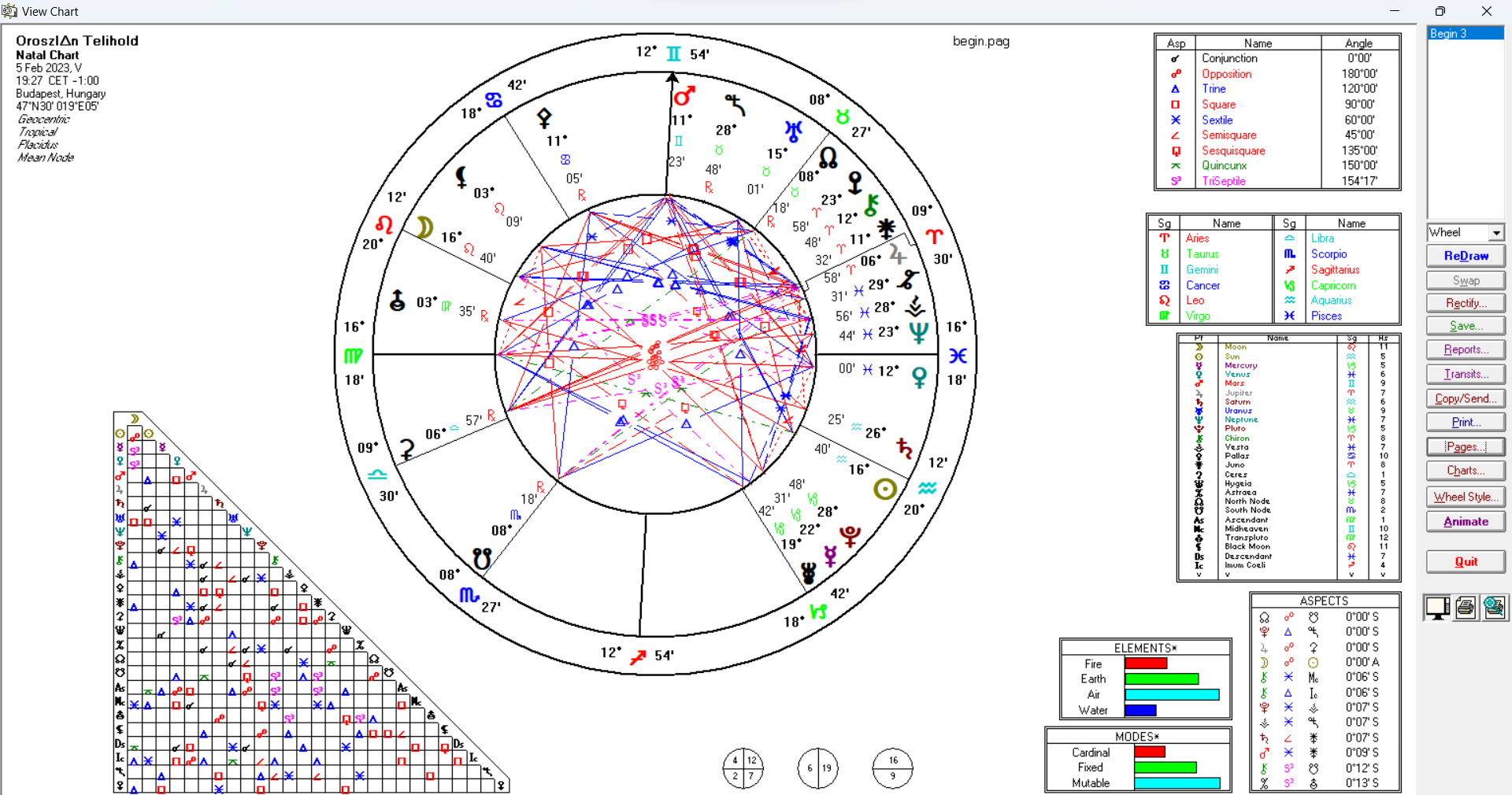Click the Venus glyph near the Descendant

[x=919, y=378]
